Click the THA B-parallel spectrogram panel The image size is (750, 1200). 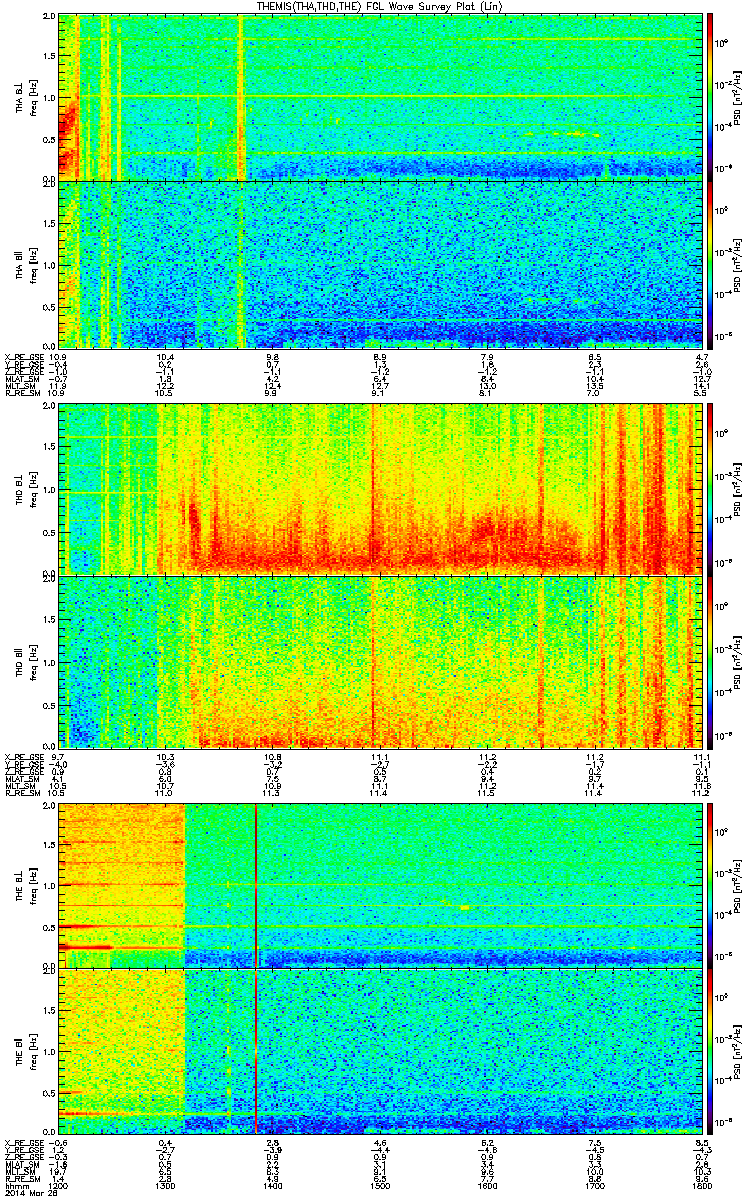381,263
